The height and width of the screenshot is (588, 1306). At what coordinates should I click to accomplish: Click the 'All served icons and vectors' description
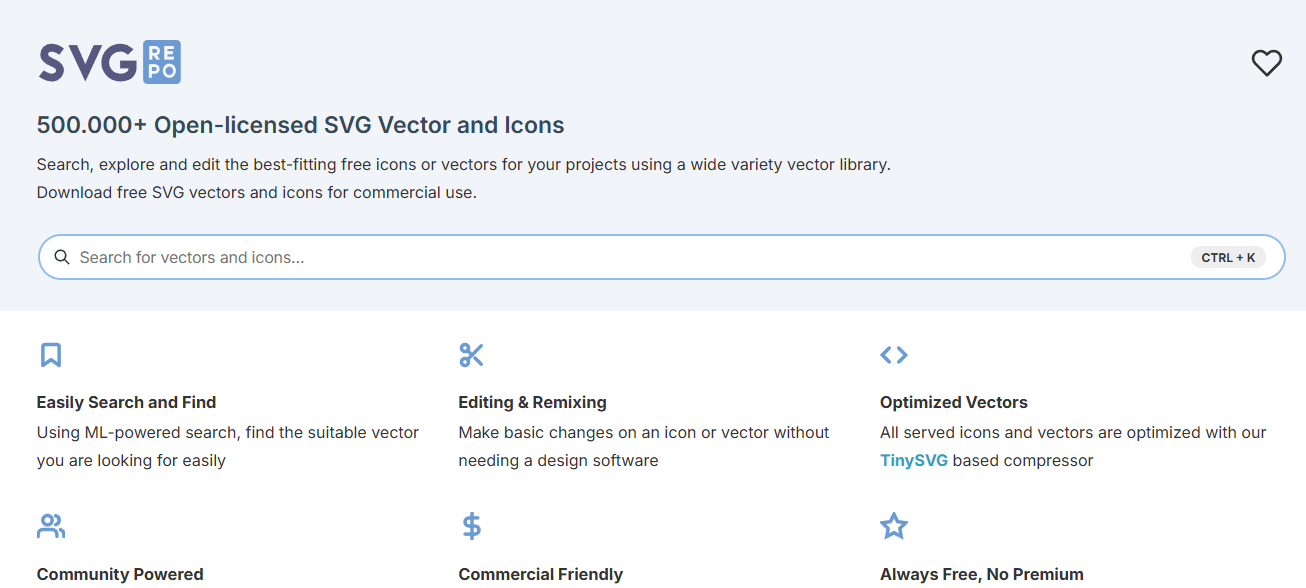(x=1073, y=446)
